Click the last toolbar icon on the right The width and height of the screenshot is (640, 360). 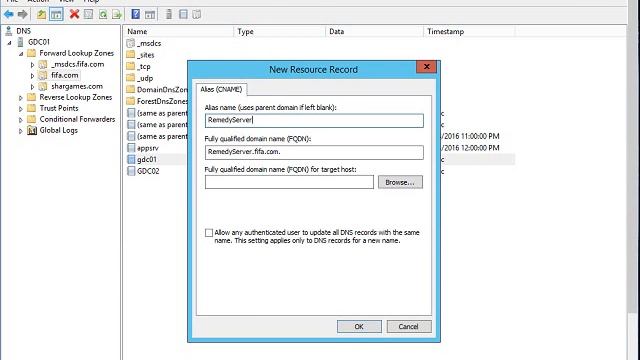(x=197, y=14)
